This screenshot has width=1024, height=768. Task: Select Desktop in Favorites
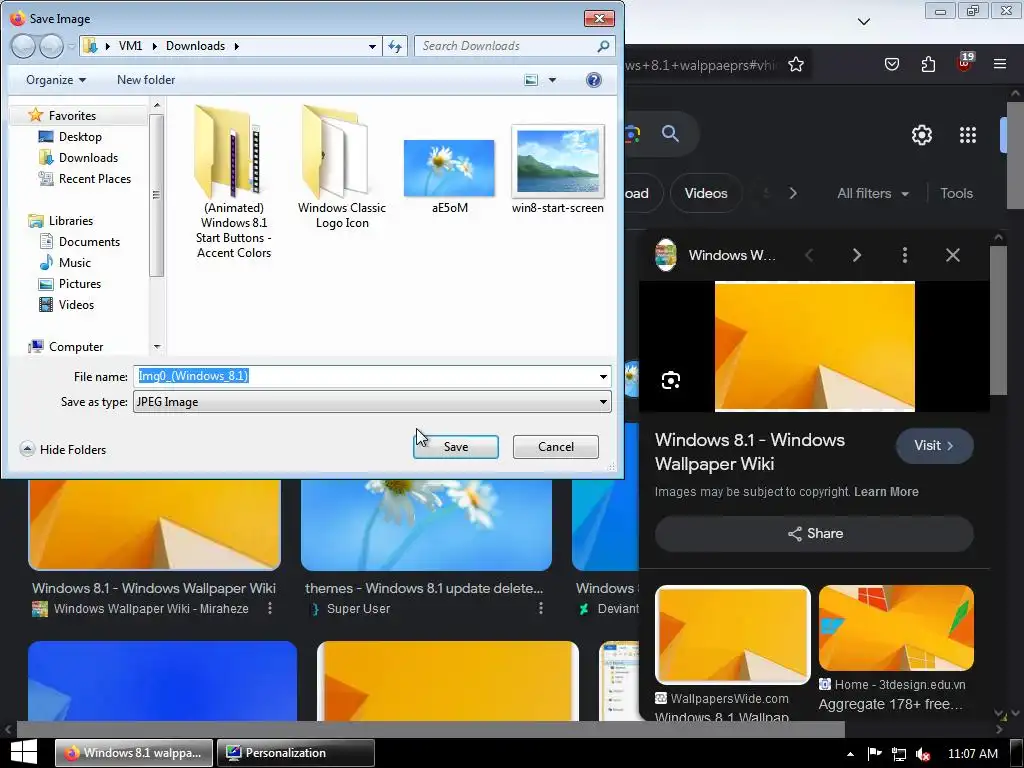click(x=80, y=136)
